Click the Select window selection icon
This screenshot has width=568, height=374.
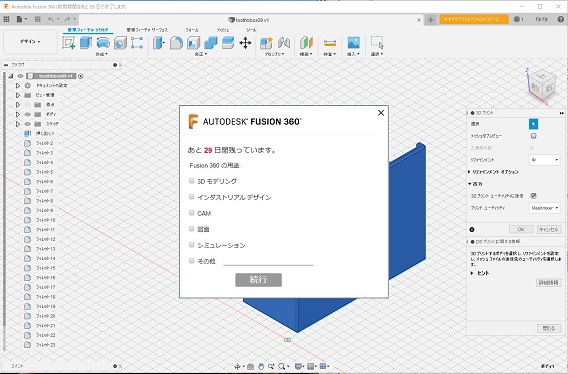coord(377,42)
